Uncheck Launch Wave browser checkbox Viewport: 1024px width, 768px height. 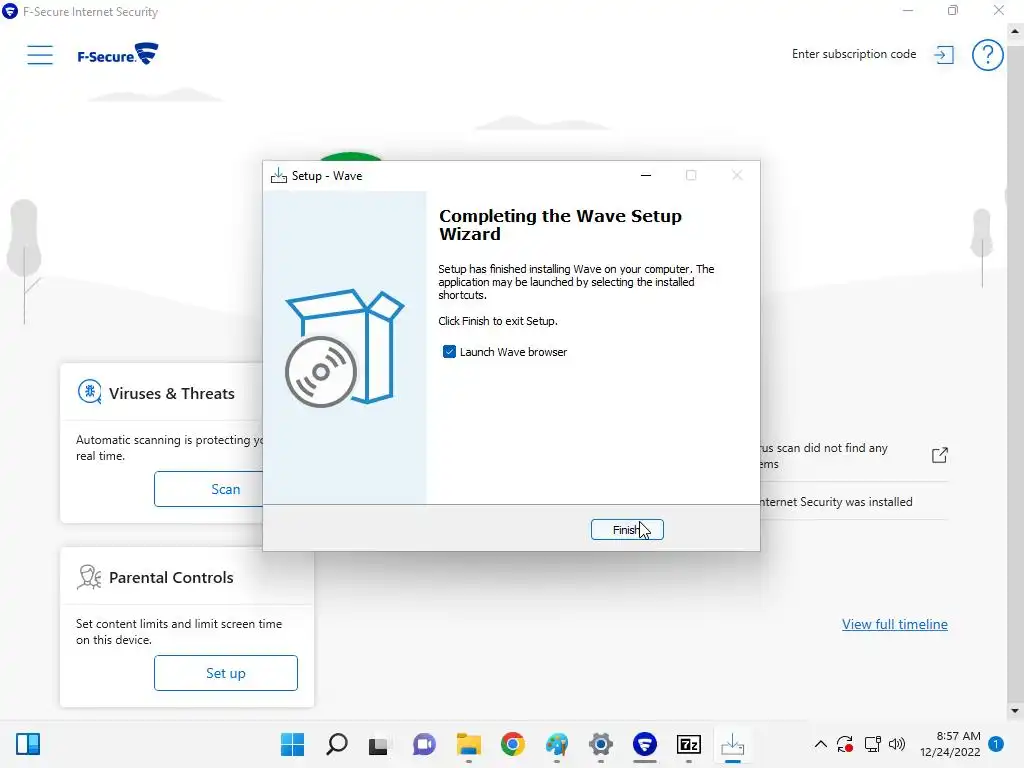[449, 352]
